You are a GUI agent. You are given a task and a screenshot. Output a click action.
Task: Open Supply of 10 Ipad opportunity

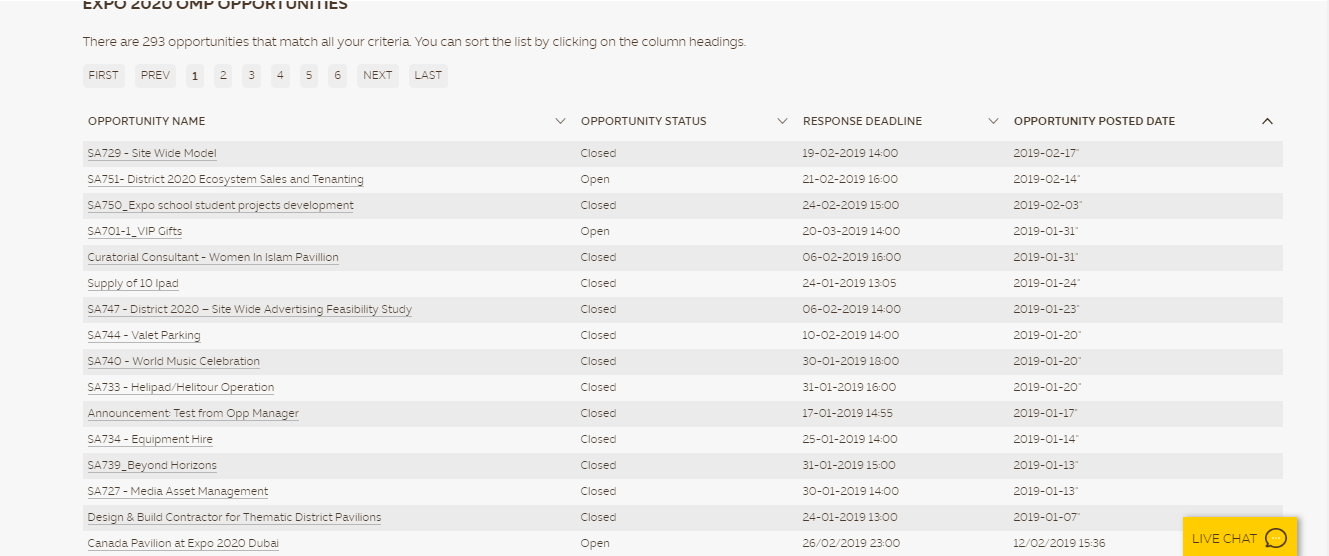(x=133, y=283)
